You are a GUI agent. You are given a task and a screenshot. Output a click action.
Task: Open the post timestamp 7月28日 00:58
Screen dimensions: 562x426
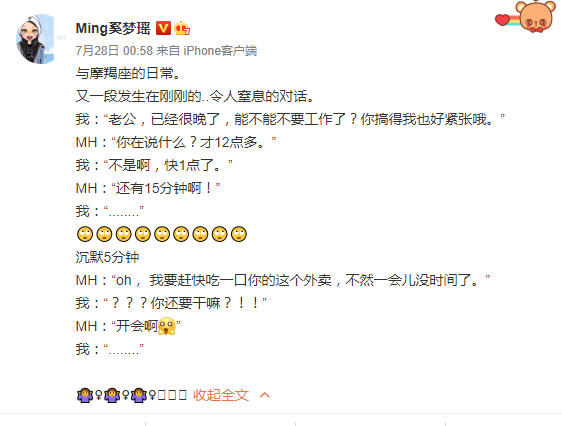click(x=114, y=51)
